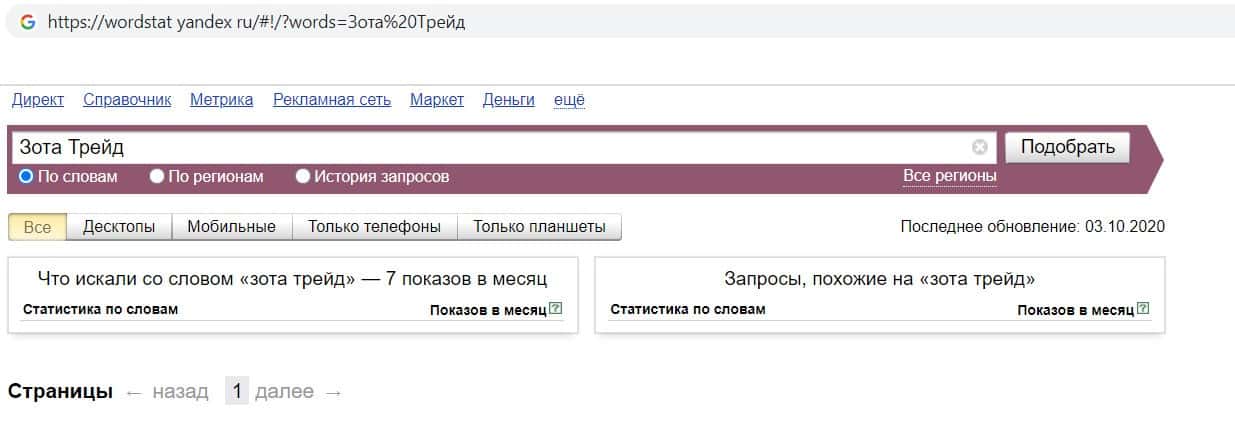The width and height of the screenshot is (1235, 429).
Task: Switch to the «Десктопы» tab
Action: tap(119, 227)
